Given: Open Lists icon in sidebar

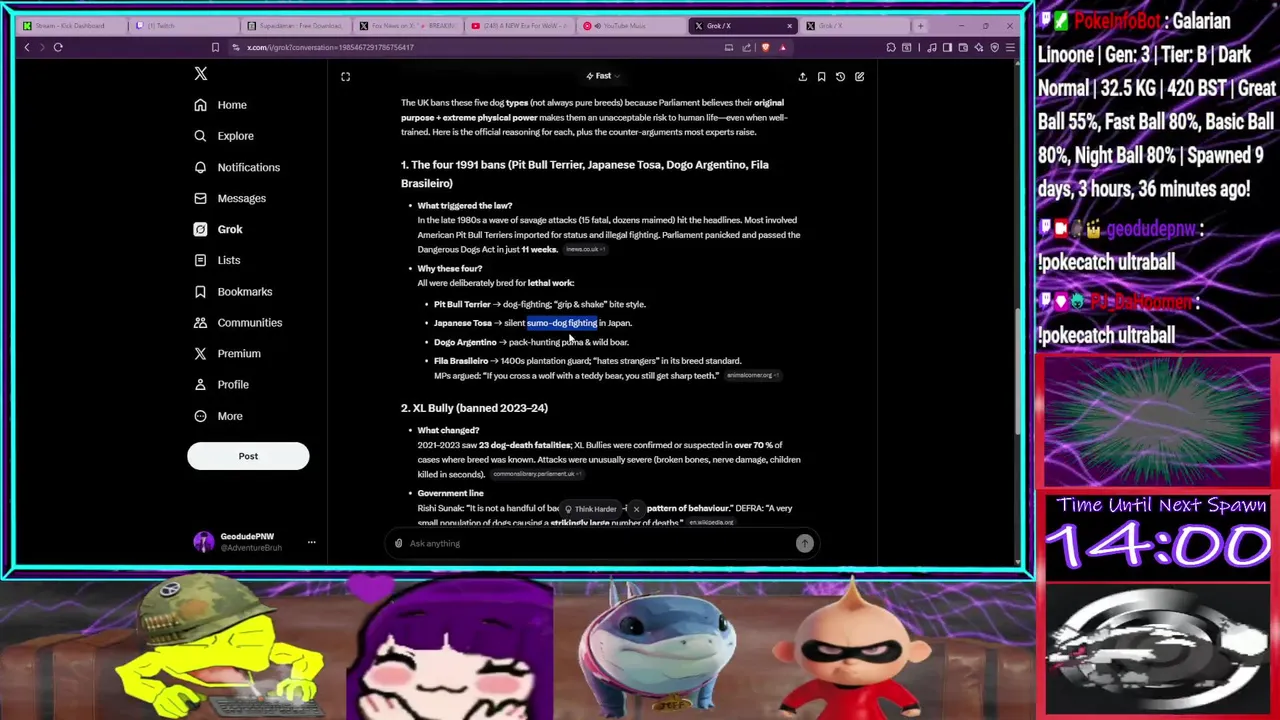Looking at the screenshot, I should click(x=200, y=260).
